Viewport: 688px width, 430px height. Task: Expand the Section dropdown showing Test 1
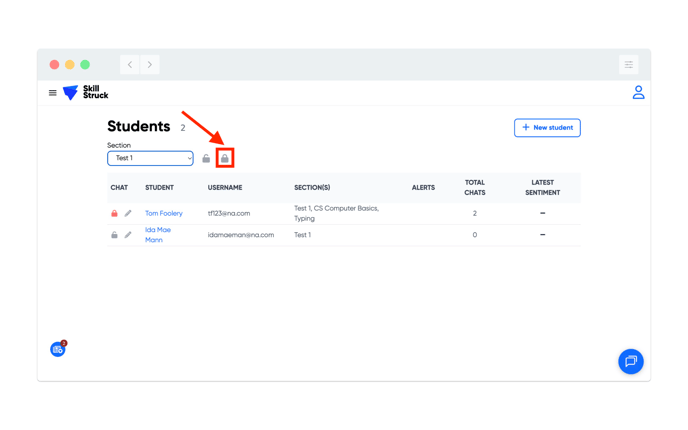(150, 158)
